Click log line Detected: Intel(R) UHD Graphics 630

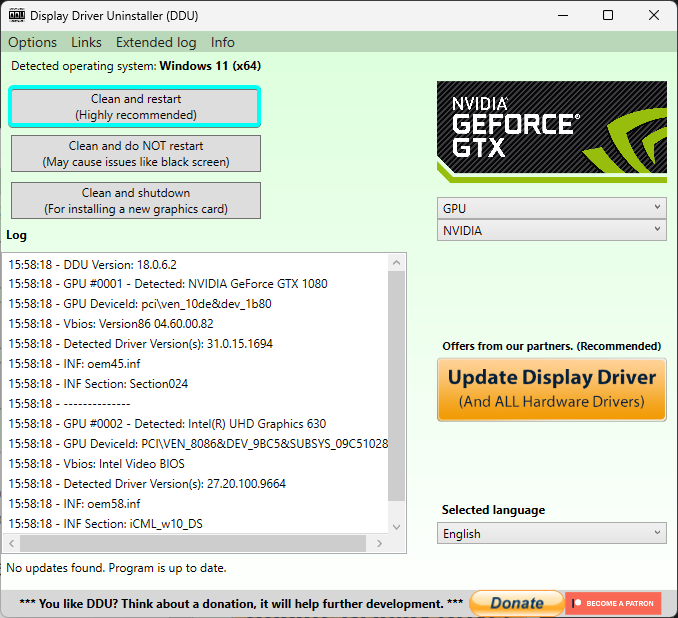tap(167, 424)
